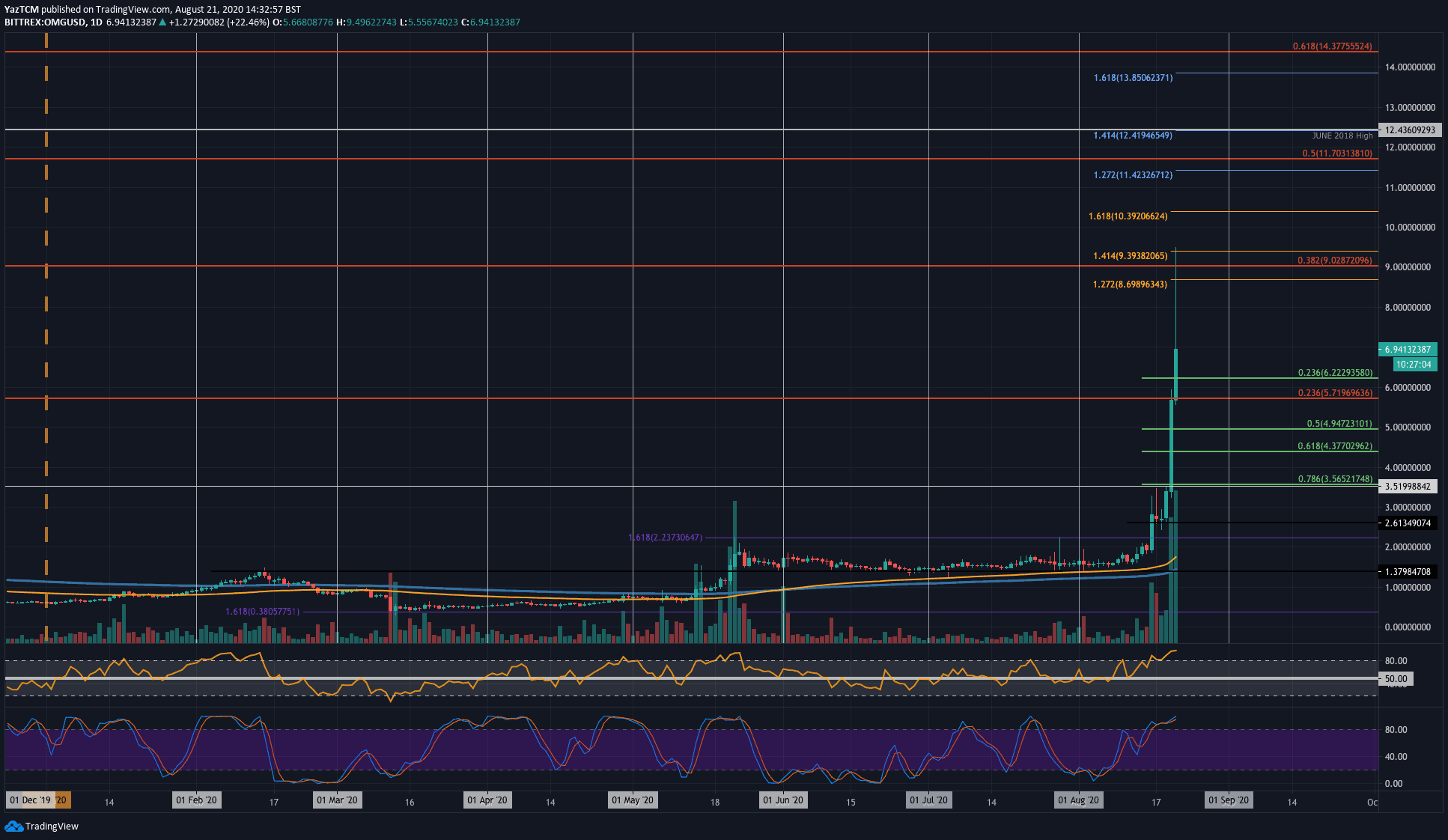Select the 1.618(13.85062371) Fibonacci extension label

pos(1134,78)
